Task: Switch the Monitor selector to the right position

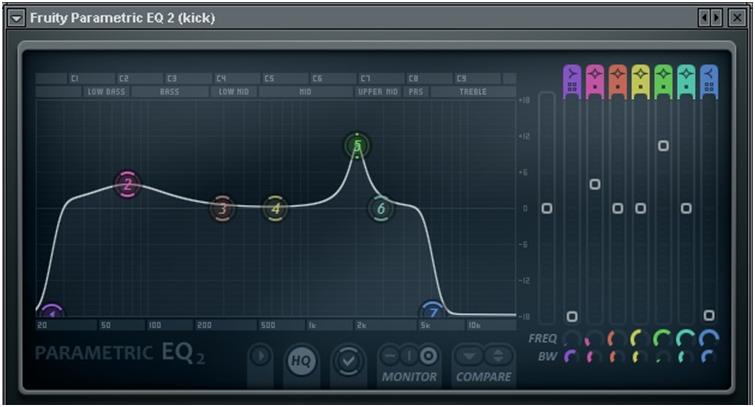Action: pyautogui.click(x=428, y=355)
